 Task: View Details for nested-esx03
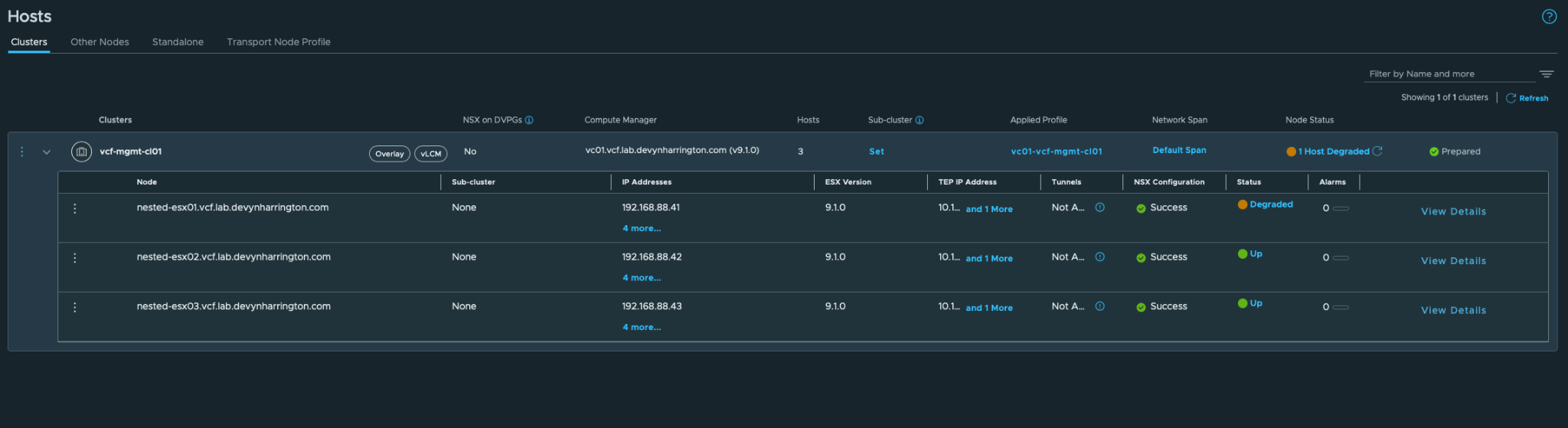pyautogui.click(x=1453, y=310)
